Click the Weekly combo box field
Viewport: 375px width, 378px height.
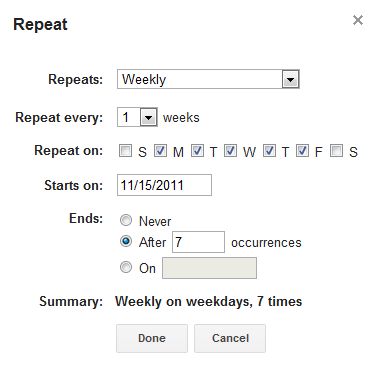click(x=208, y=79)
